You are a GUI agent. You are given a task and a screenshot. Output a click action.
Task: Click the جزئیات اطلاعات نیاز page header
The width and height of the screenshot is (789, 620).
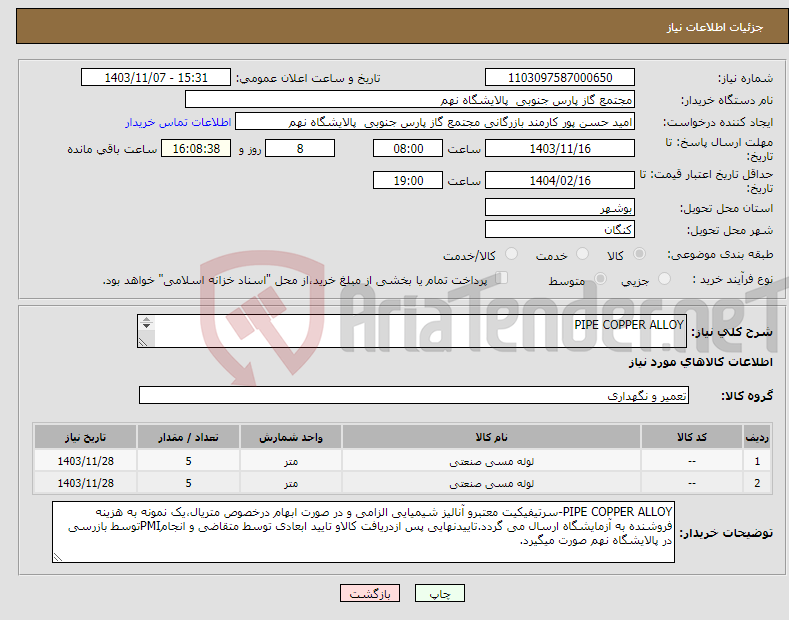(715, 27)
